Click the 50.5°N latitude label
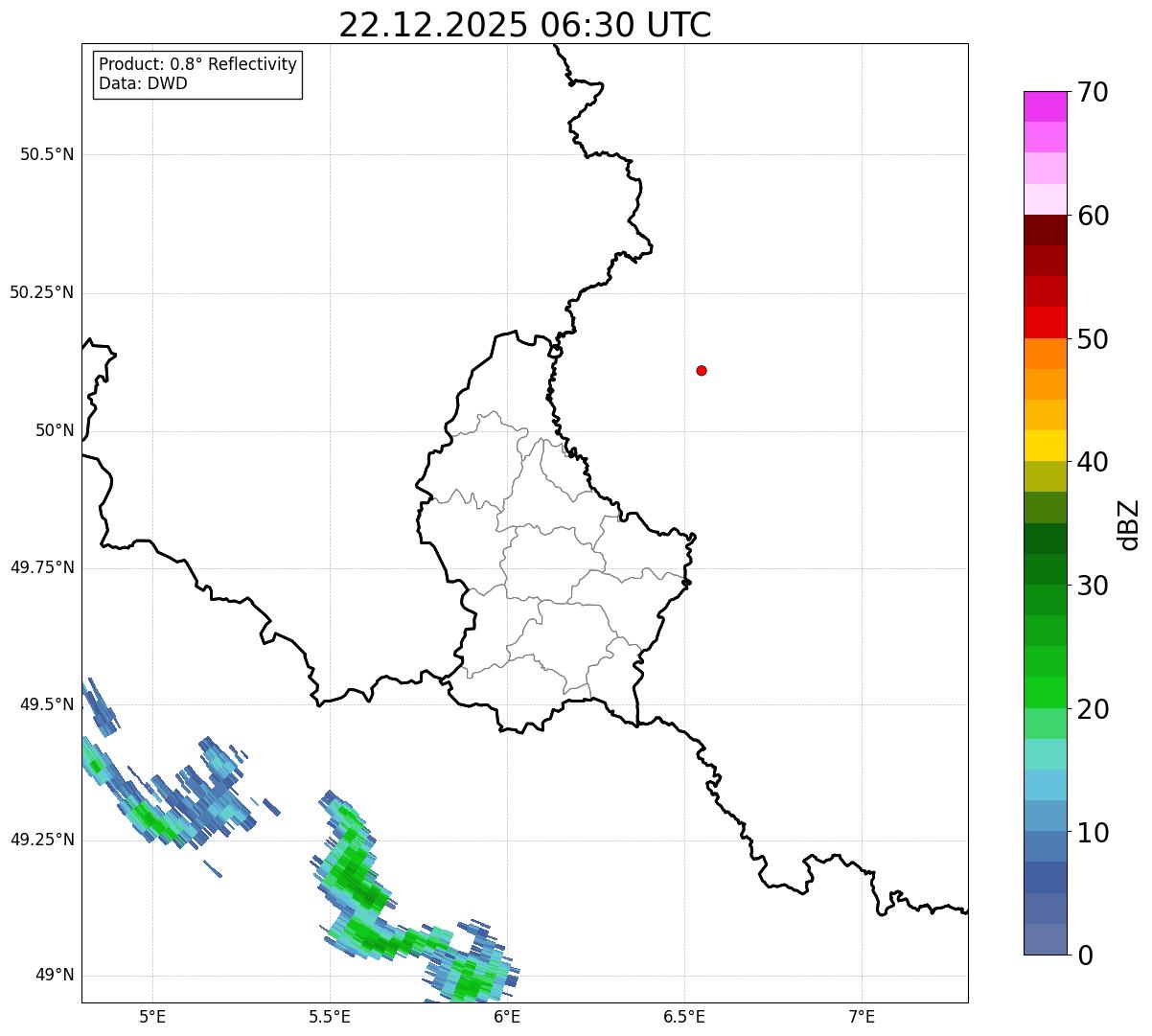The image size is (1152, 1036). click(47, 154)
